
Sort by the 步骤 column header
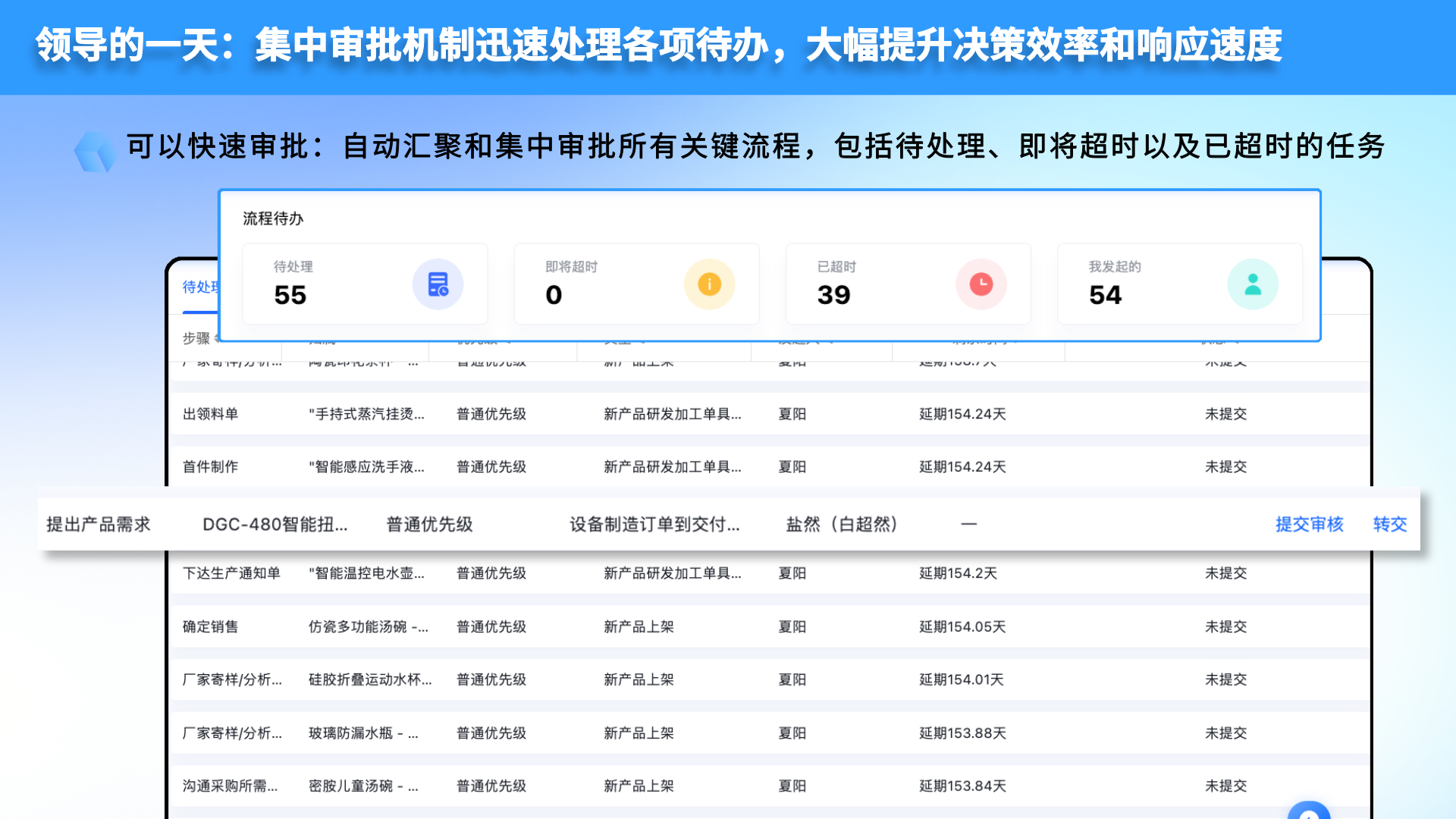(x=196, y=338)
